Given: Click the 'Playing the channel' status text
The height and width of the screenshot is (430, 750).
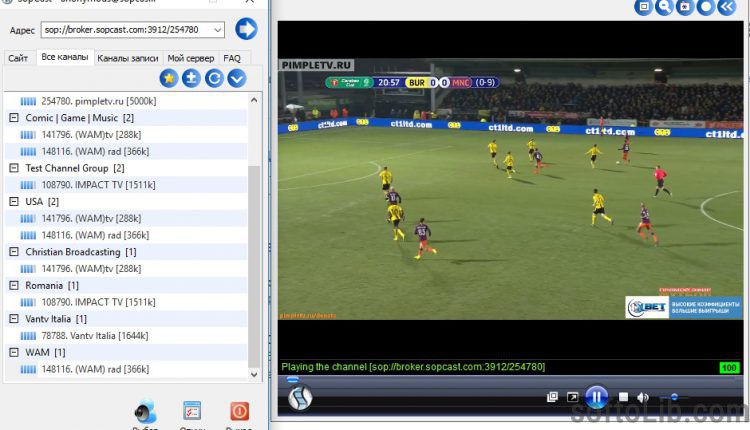Looking at the screenshot, I should [x=413, y=367].
